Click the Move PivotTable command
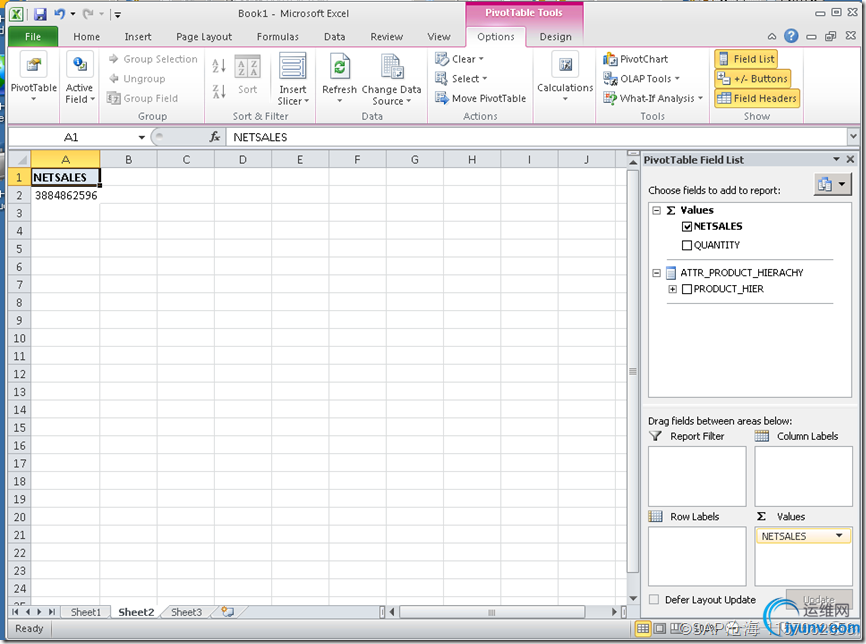This screenshot has width=866, height=644. (x=480, y=98)
